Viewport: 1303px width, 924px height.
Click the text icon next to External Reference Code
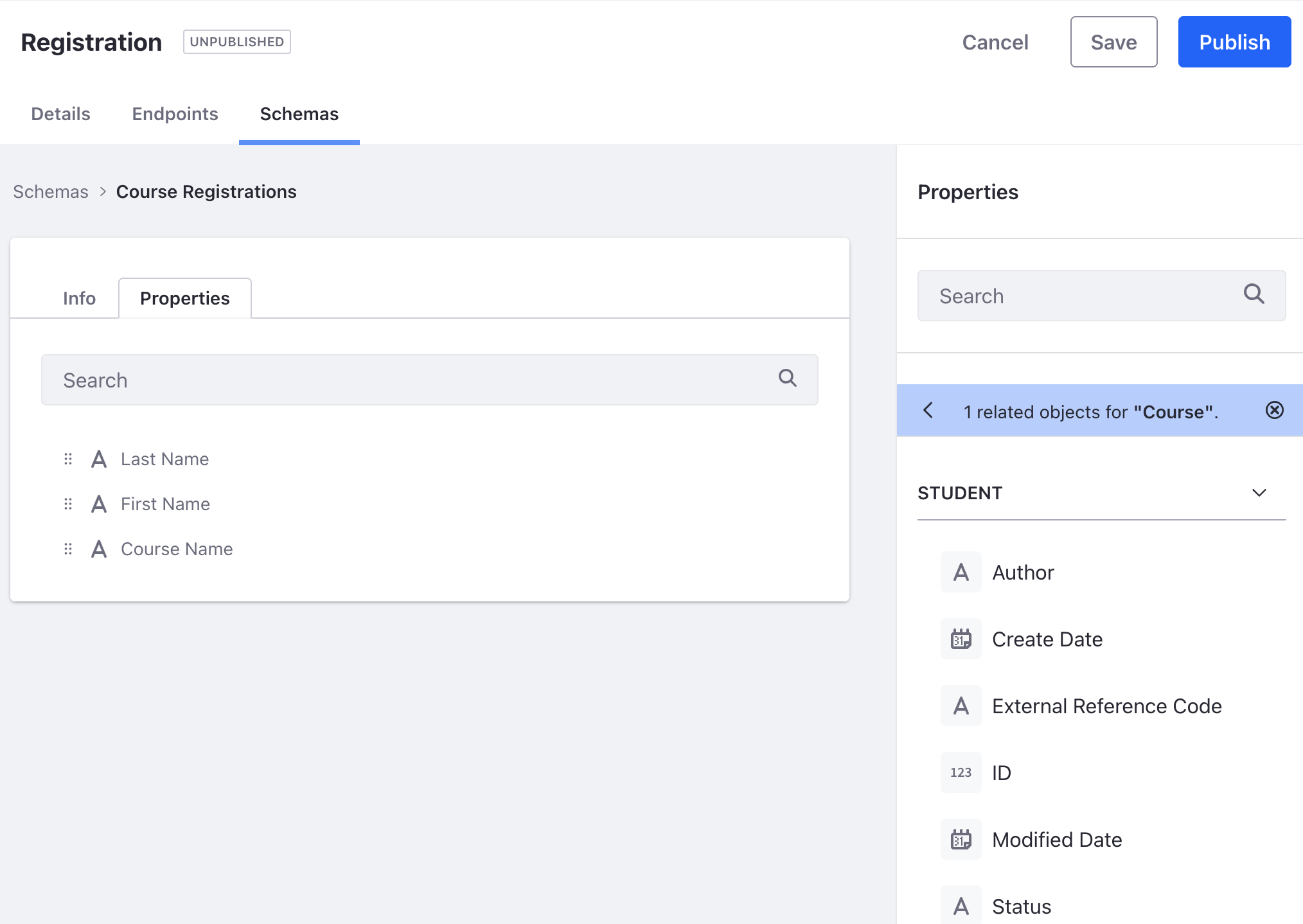click(x=961, y=706)
